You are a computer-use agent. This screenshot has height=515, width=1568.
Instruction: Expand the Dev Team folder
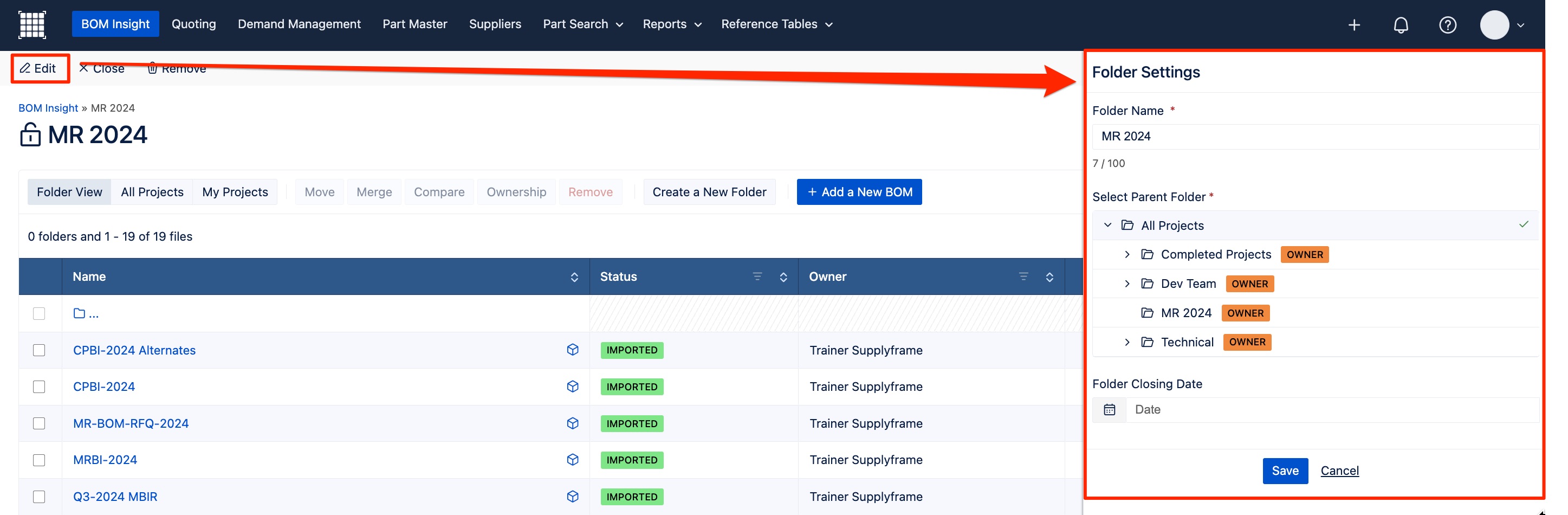pyautogui.click(x=1127, y=284)
